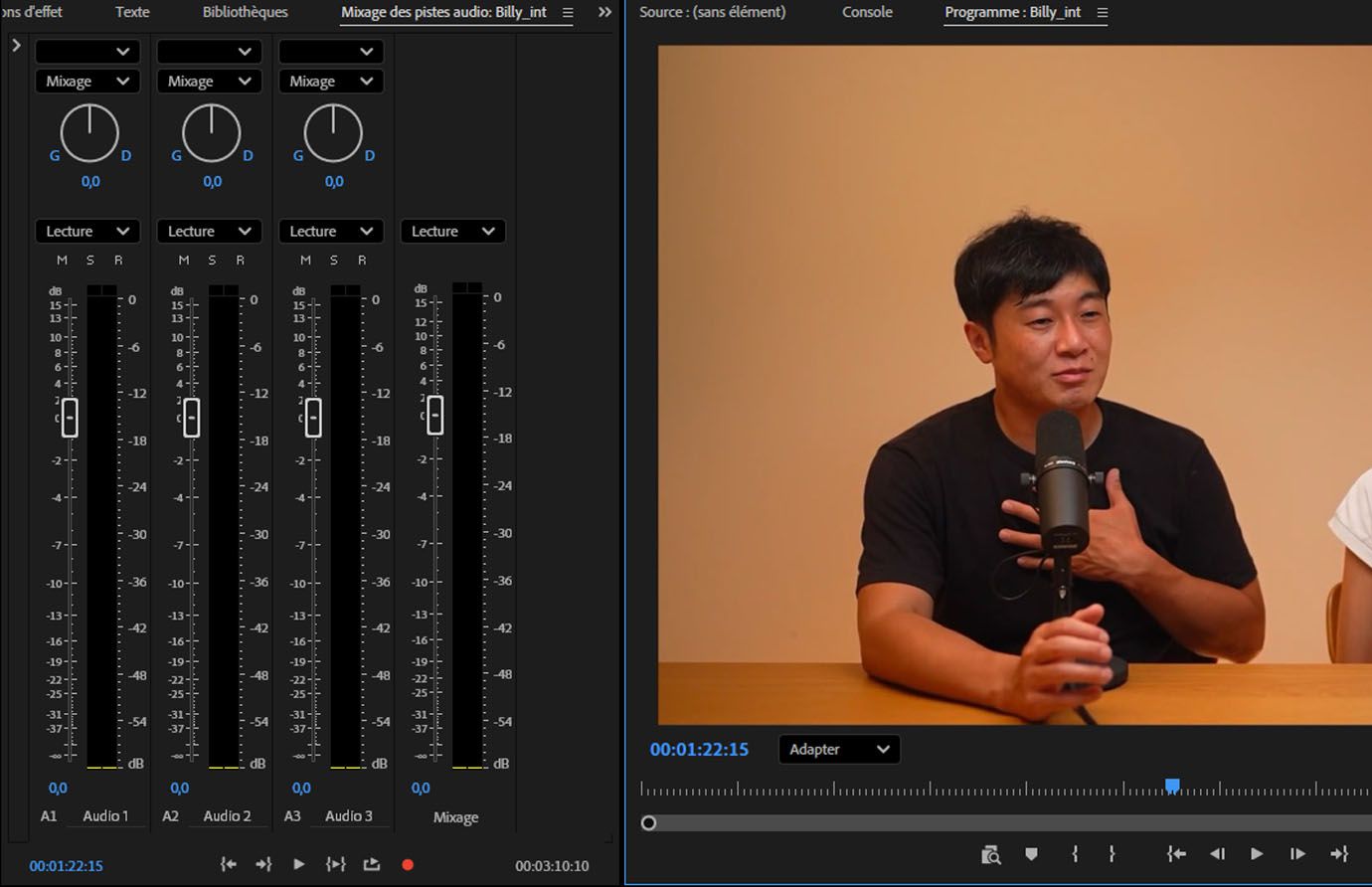Click Go to In point in the mixer transport
Screen dimensions: 1372x887
tap(228, 864)
